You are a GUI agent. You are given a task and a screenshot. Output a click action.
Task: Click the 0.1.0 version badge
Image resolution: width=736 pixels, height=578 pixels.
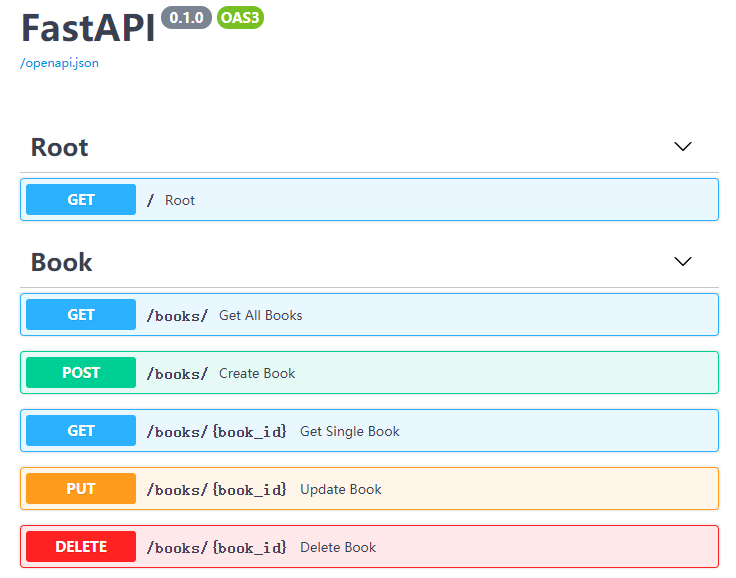(186, 18)
